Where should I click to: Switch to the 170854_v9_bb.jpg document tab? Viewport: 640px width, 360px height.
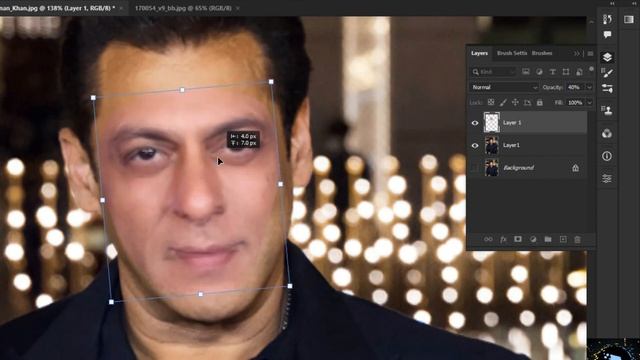(183, 8)
